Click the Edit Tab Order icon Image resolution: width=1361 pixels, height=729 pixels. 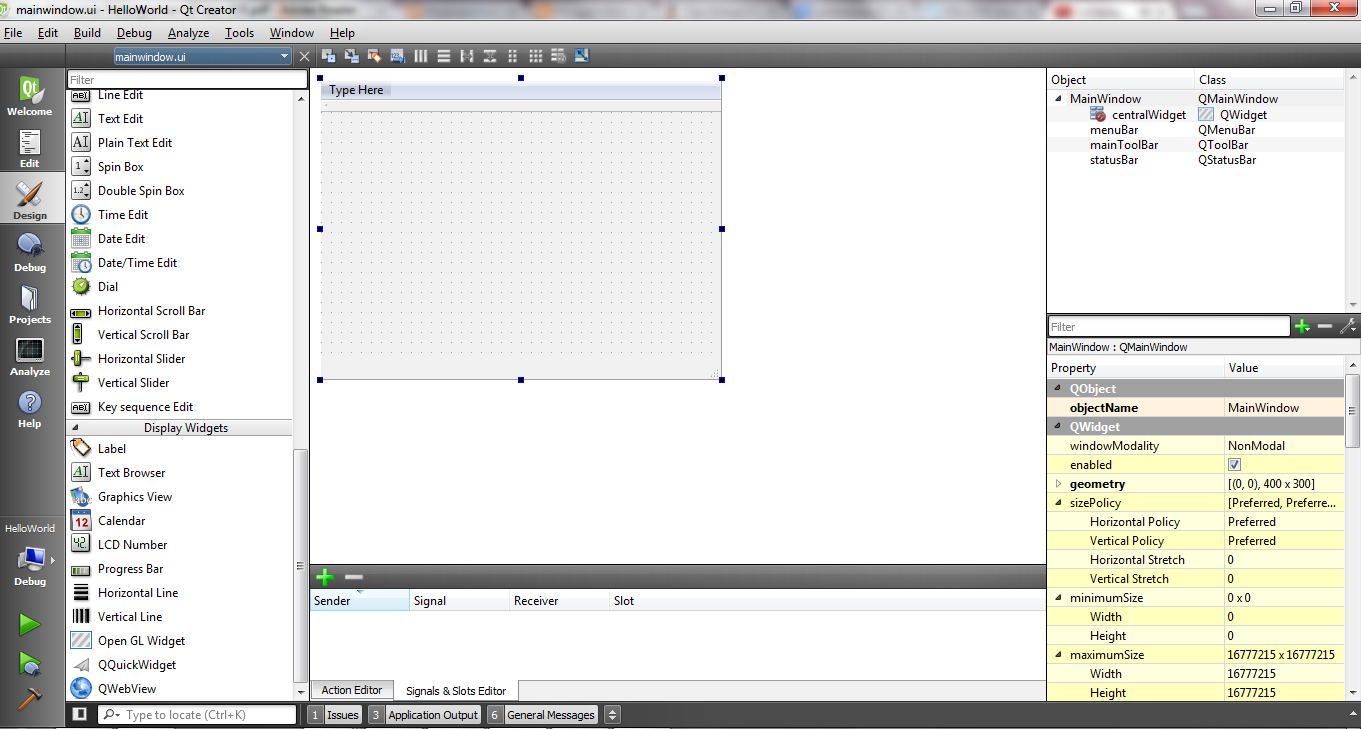397,56
